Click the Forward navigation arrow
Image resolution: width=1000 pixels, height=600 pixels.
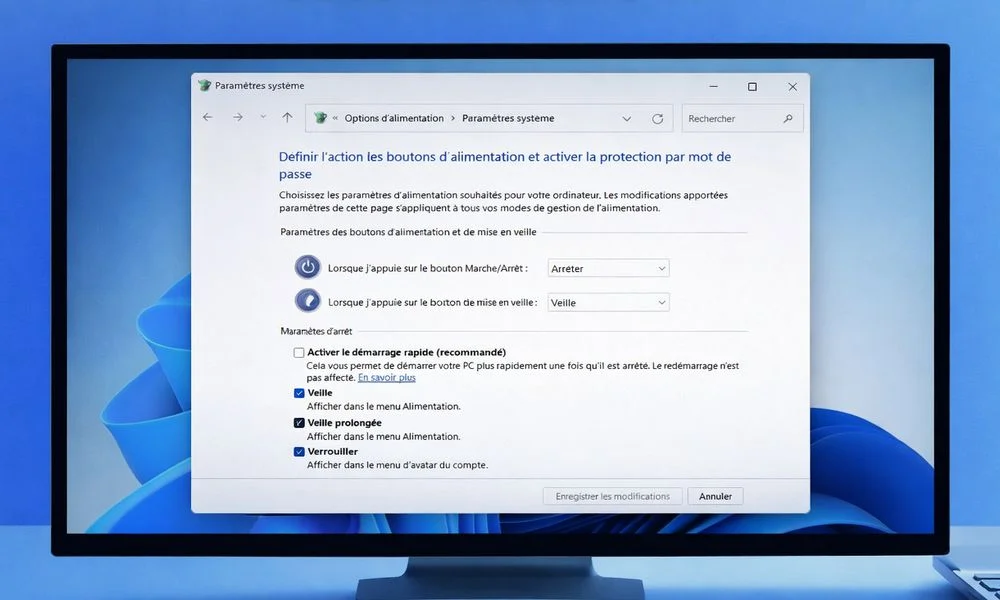(x=238, y=118)
